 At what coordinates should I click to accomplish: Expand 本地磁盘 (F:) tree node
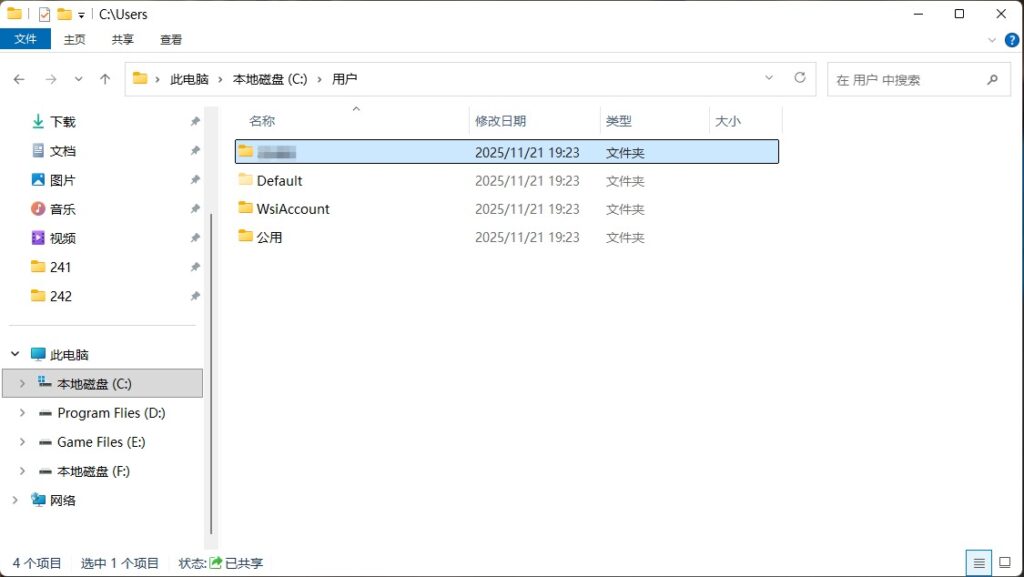[22, 471]
